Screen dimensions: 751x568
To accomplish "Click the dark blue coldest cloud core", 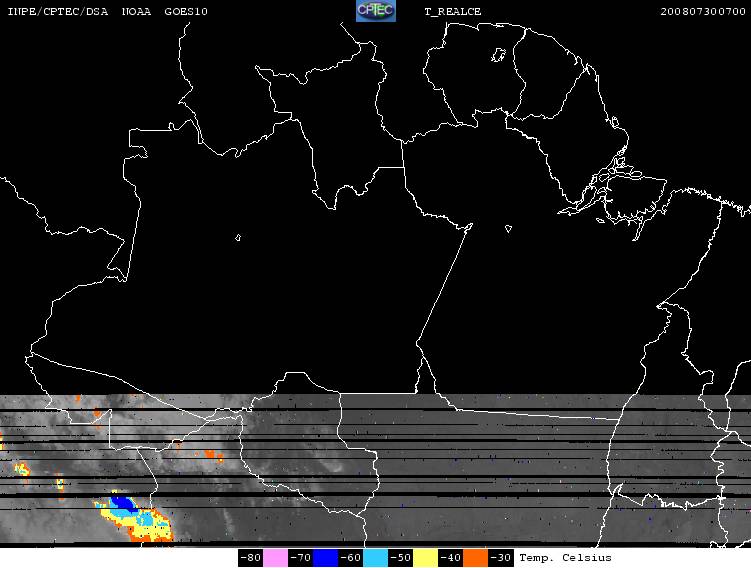I will point(122,503).
